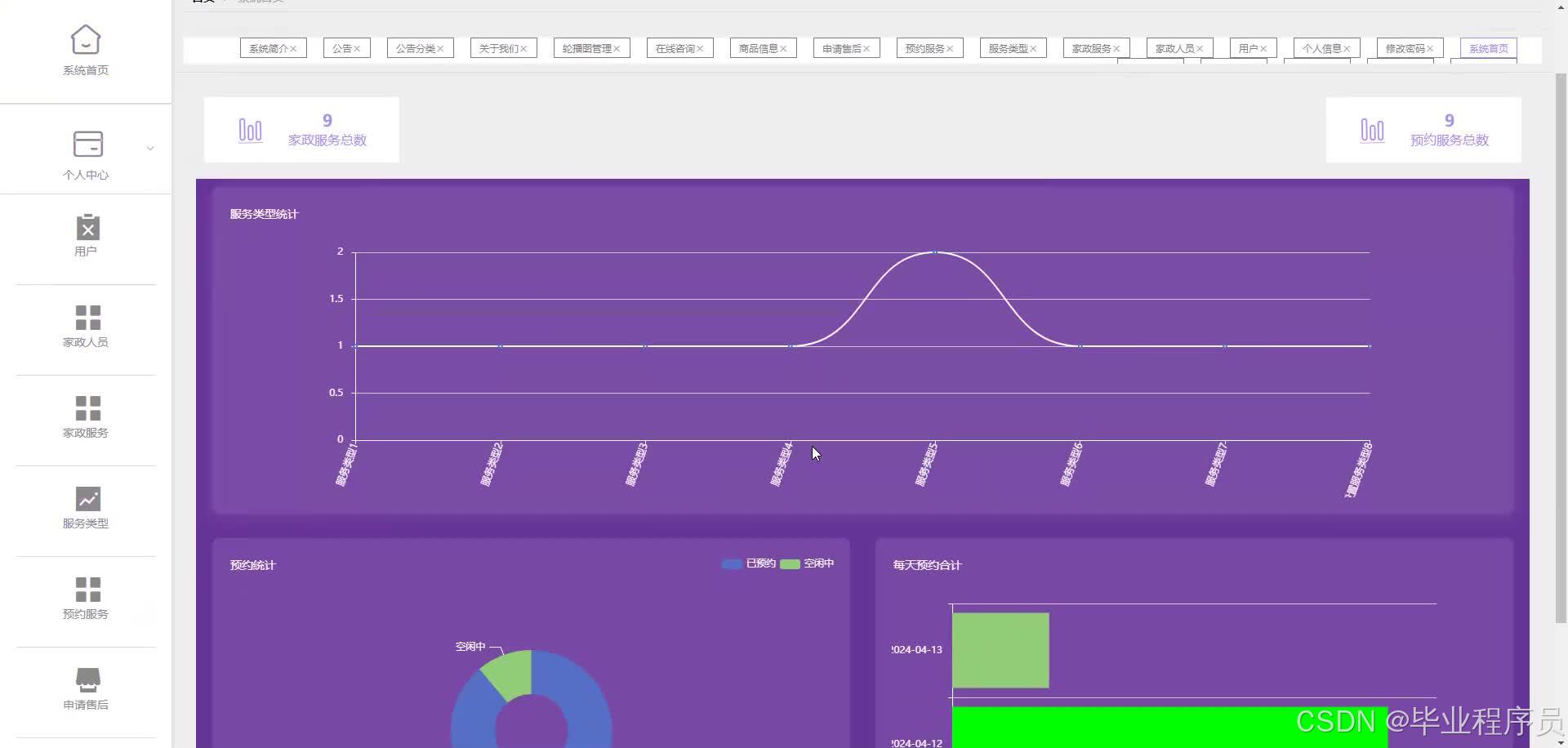Click the 家政服务总数 card label

coord(327,140)
